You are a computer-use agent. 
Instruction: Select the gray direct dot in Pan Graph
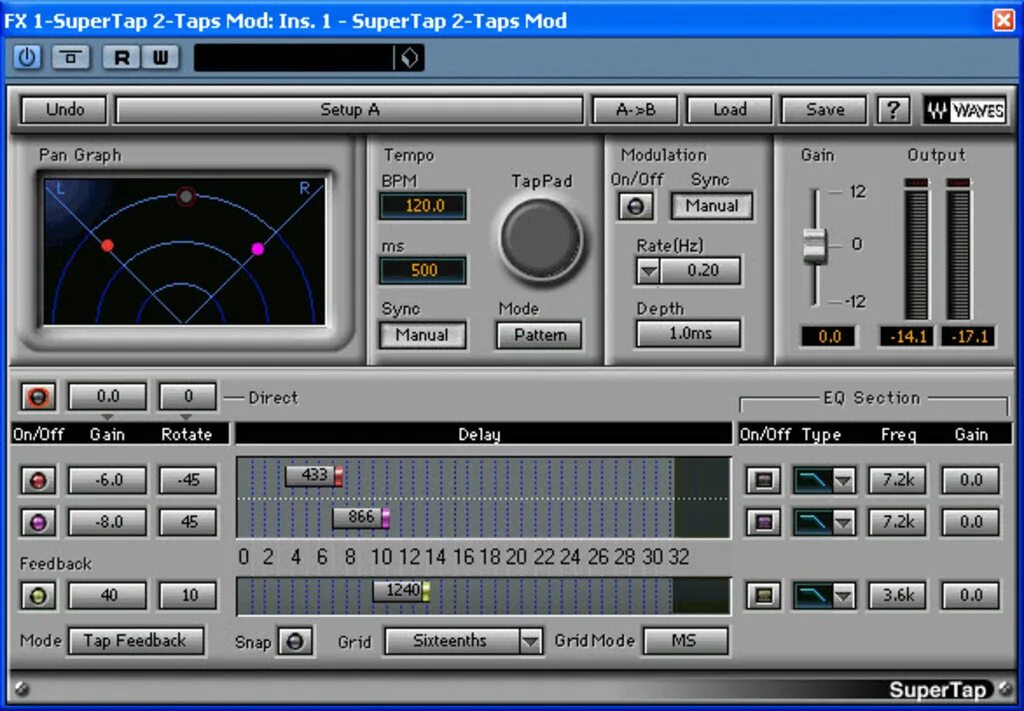click(x=186, y=196)
